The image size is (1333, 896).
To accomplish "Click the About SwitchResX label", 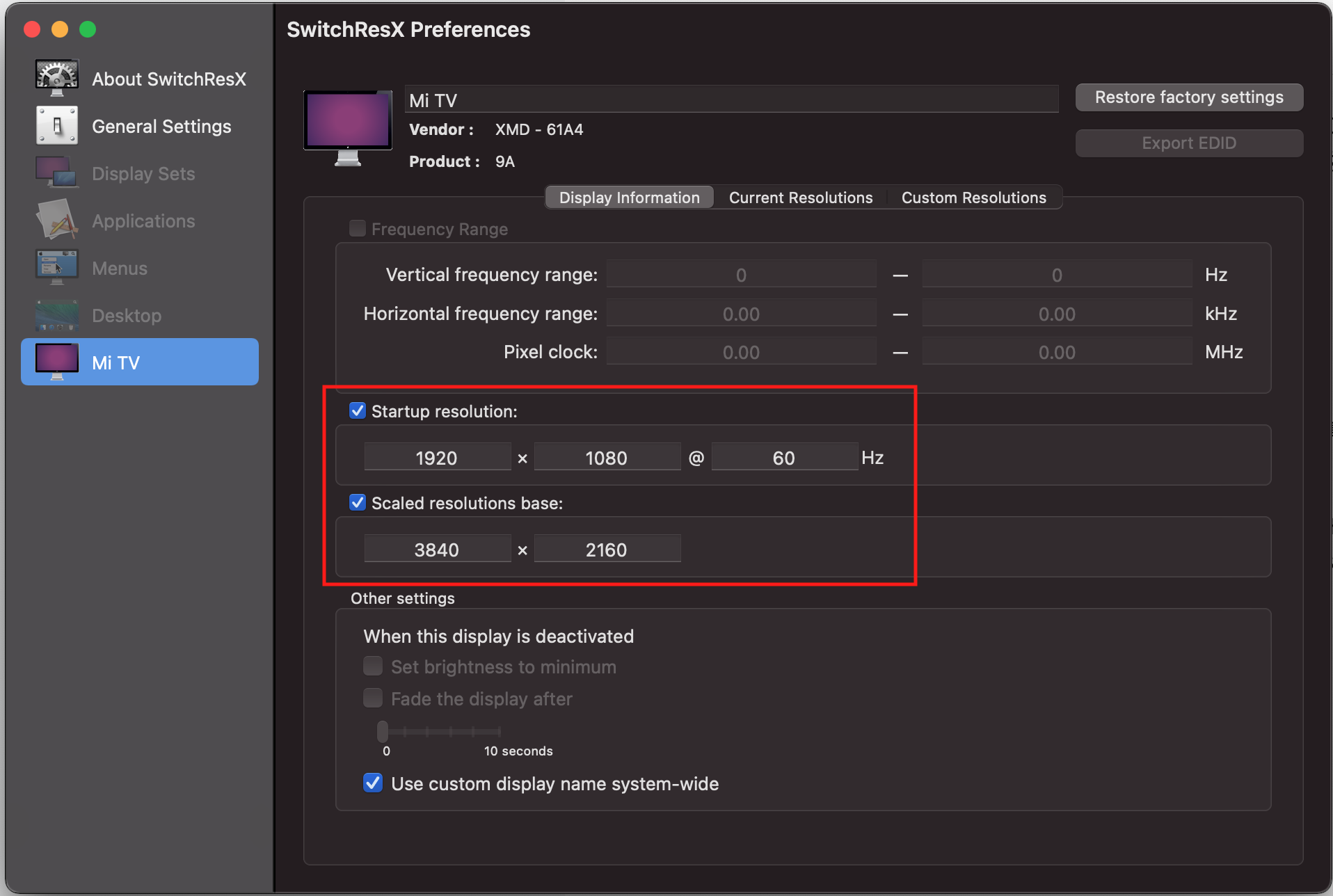I will [x=169, y=79].
